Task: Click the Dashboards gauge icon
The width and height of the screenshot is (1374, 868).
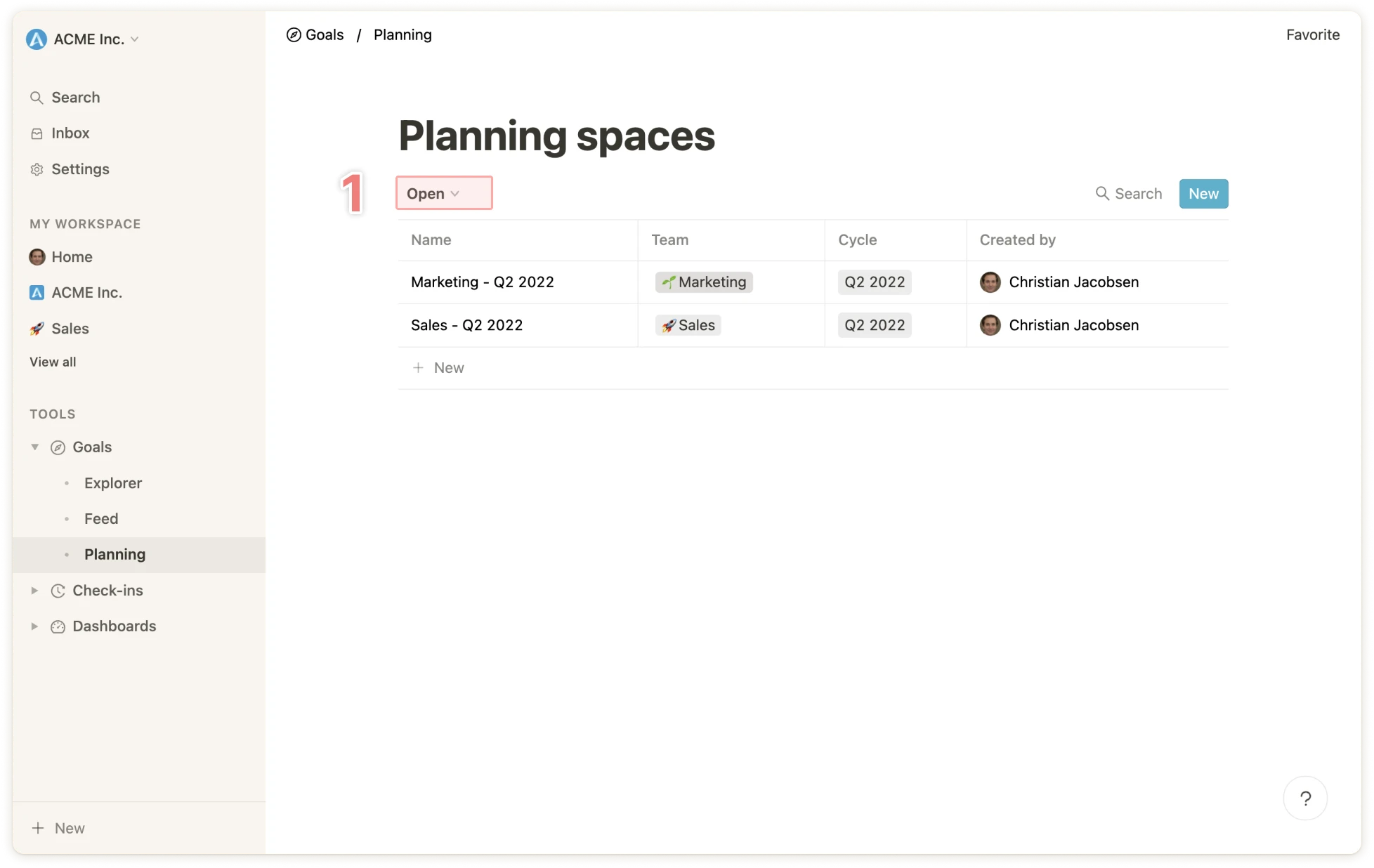Action: click(58, 626)
